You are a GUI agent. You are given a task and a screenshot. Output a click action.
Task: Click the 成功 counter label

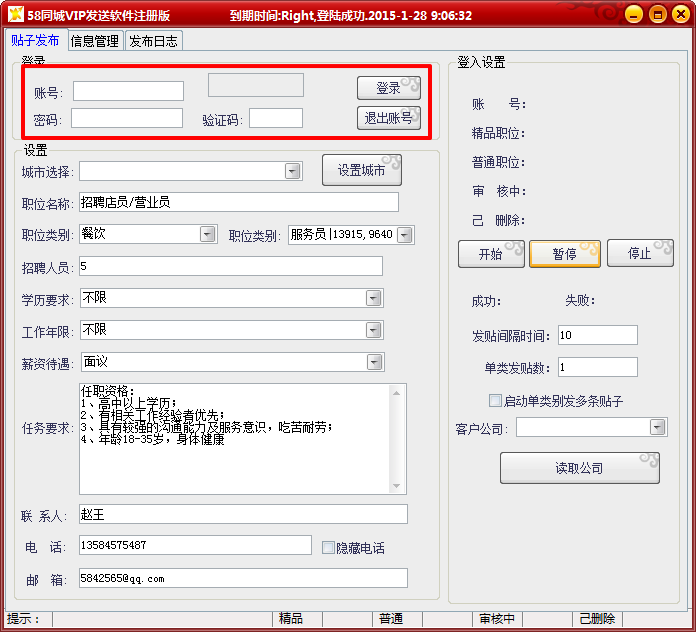coord(486,301)
